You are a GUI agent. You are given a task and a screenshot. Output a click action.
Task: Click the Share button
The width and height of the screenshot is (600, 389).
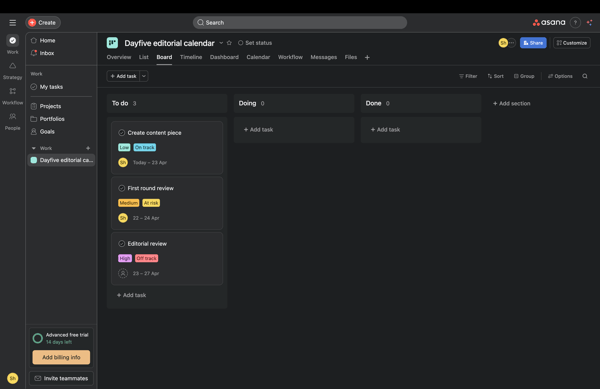click(x=533, y=43)
